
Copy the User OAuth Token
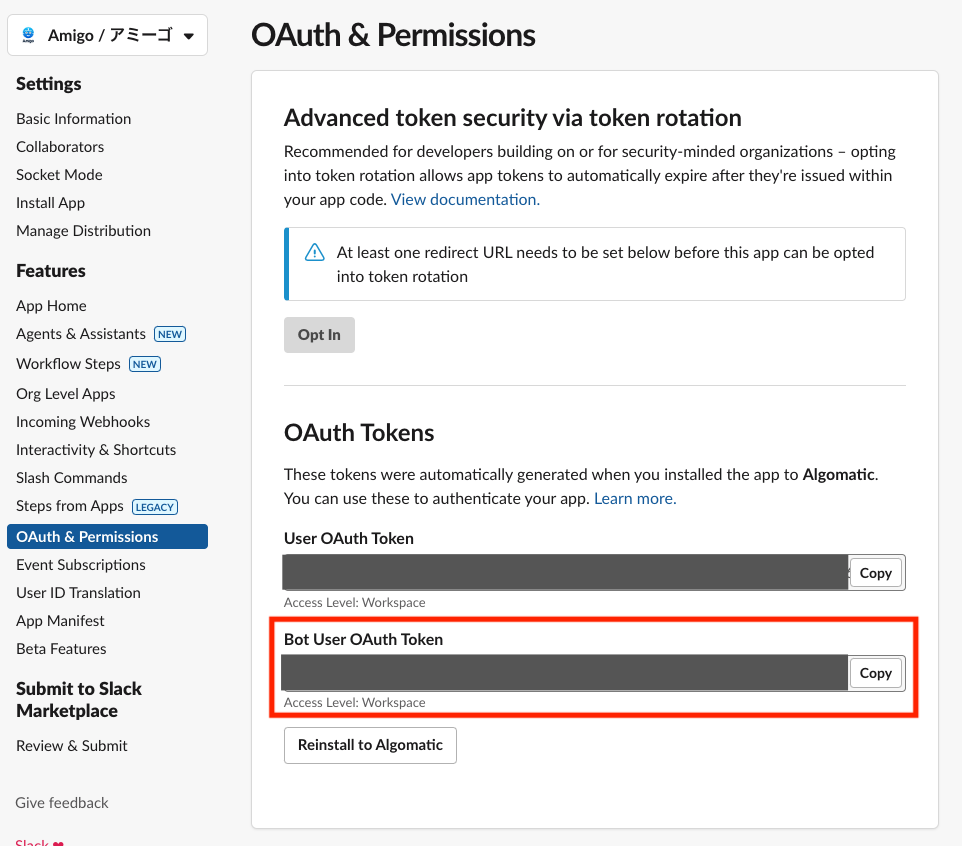[x=875, y=573]
